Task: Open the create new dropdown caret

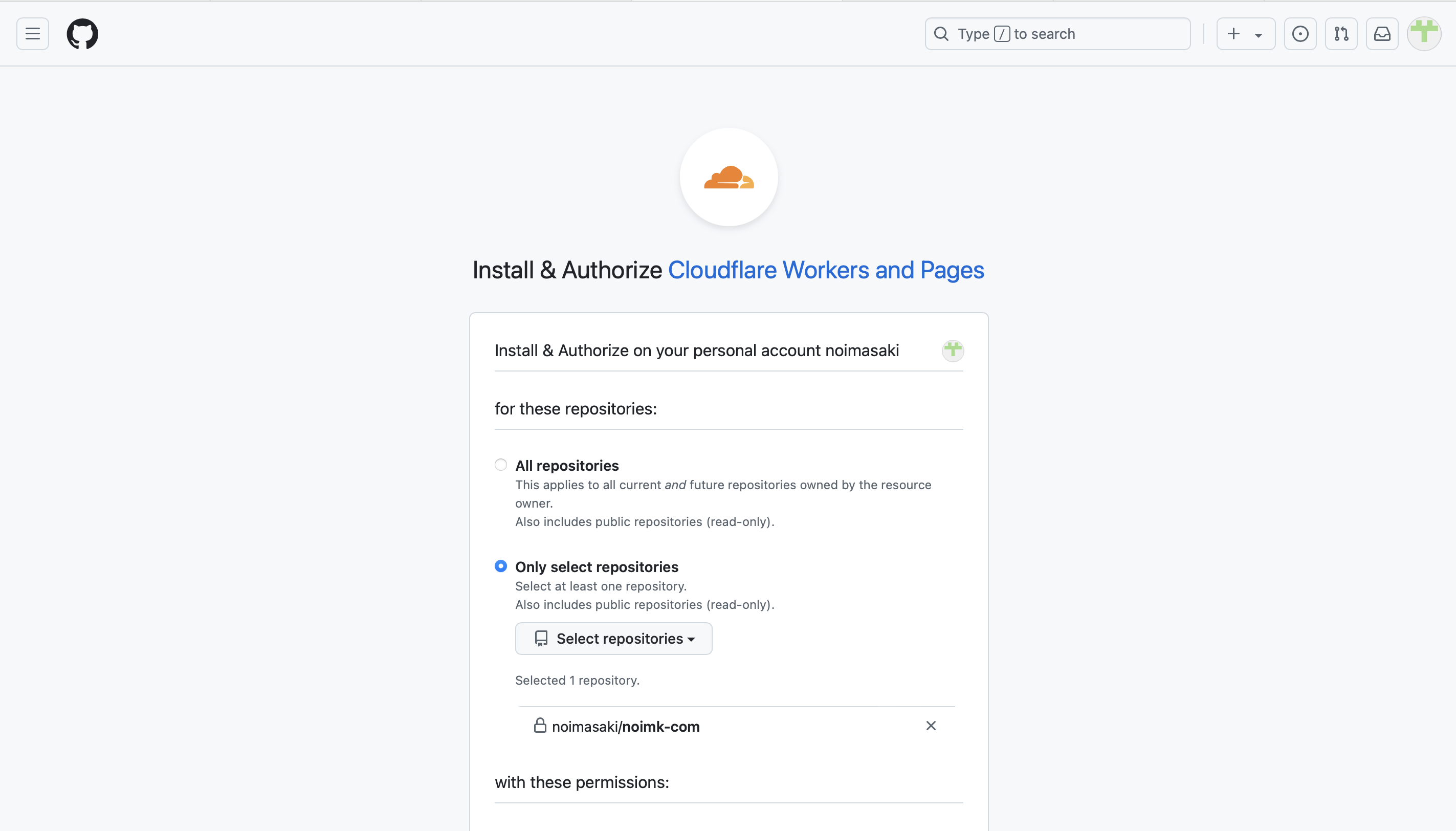Action: coord(1258,35)
